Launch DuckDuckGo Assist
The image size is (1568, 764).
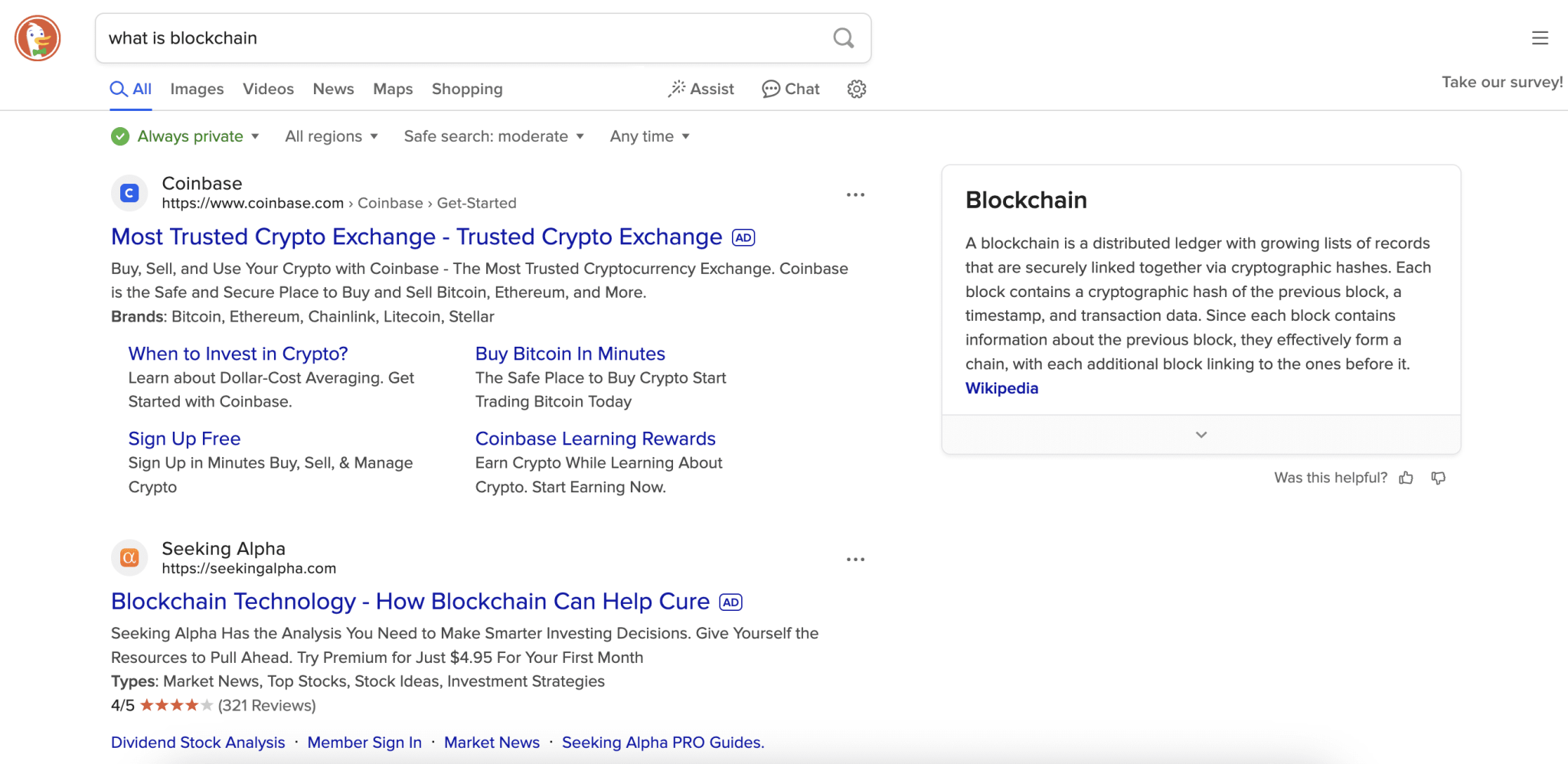tap(701, 89)
